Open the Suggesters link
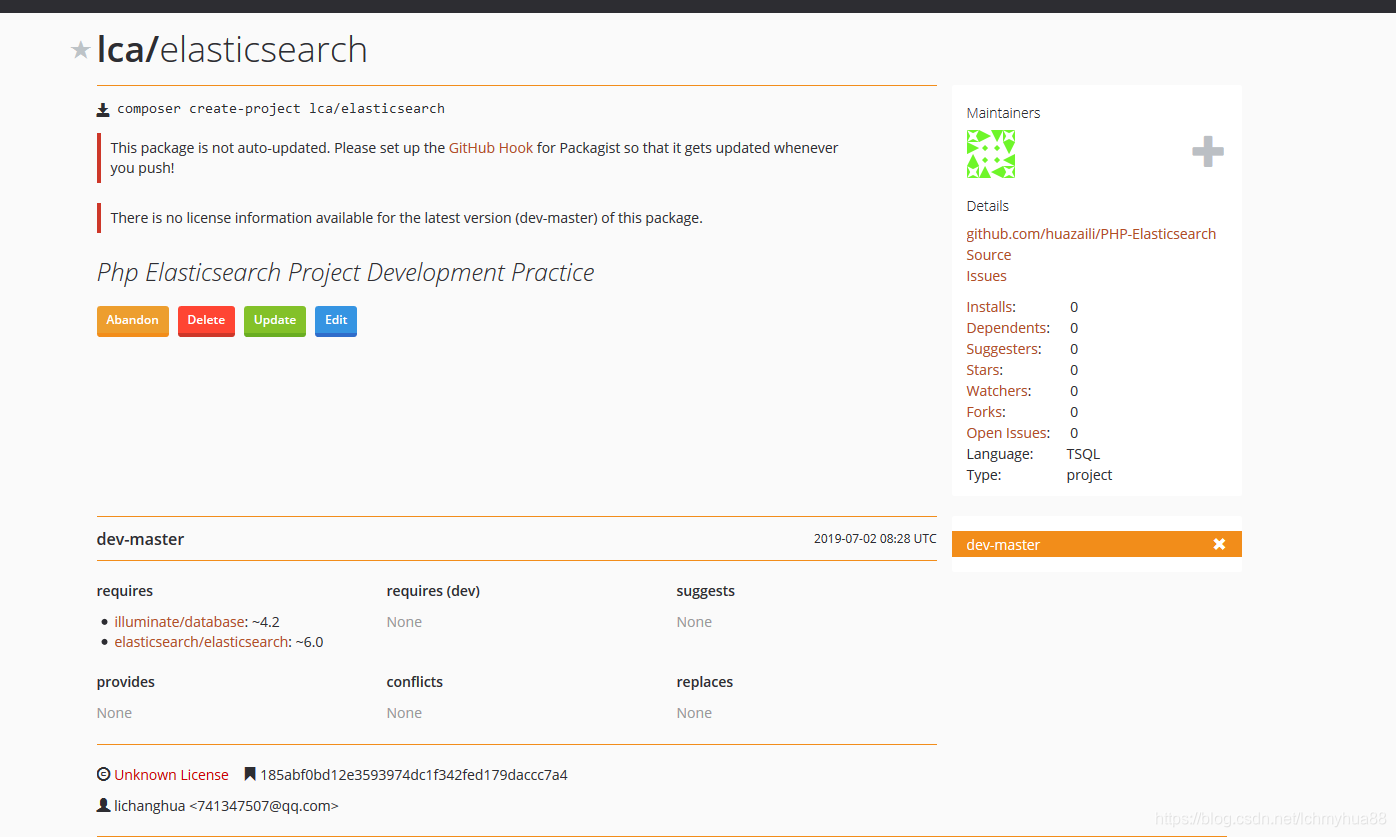Viewport: 1396px width, 837px height. tap(1002, 349)
